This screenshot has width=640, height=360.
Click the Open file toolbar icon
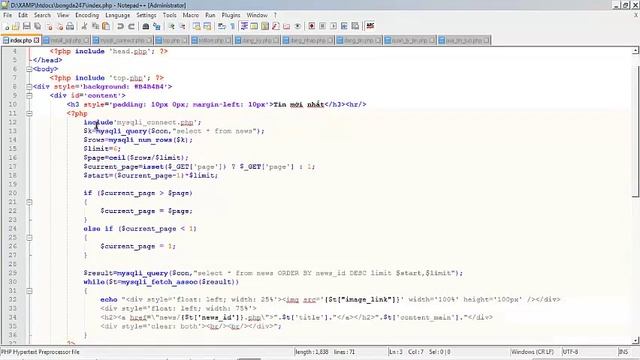16,27
